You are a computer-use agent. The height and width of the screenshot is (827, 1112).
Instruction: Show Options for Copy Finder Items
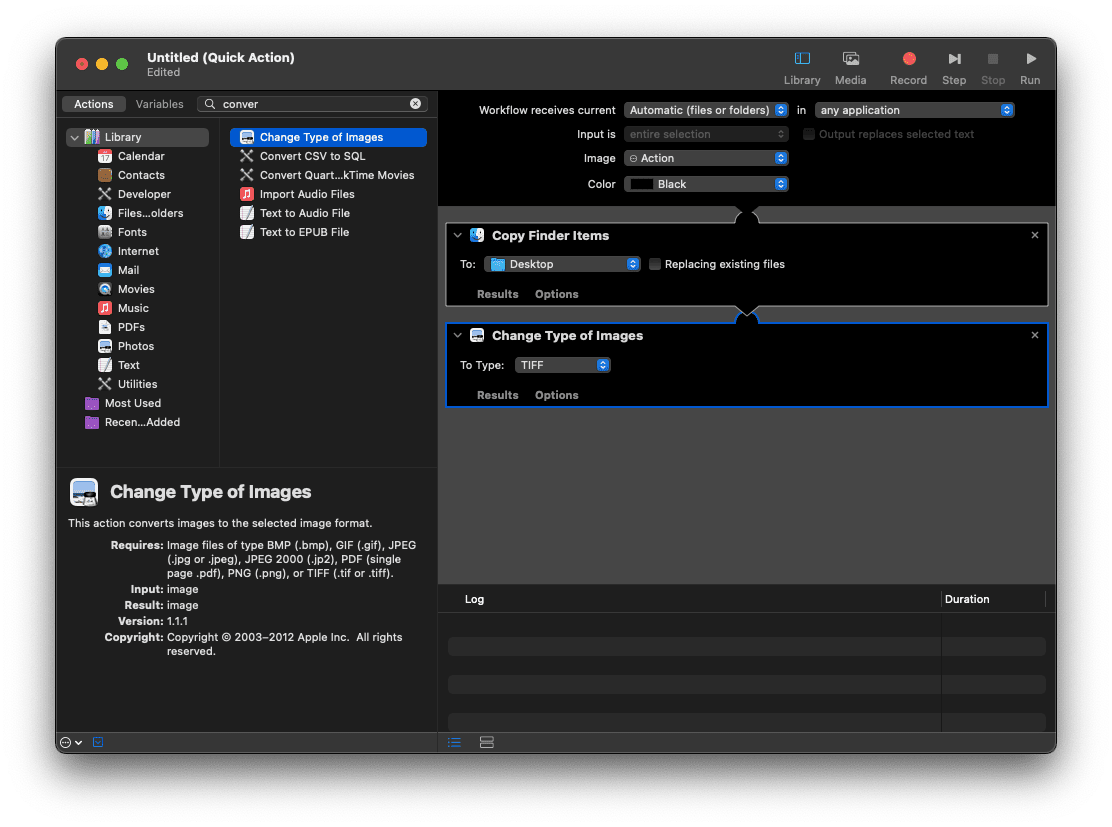(x=557, y=294)
